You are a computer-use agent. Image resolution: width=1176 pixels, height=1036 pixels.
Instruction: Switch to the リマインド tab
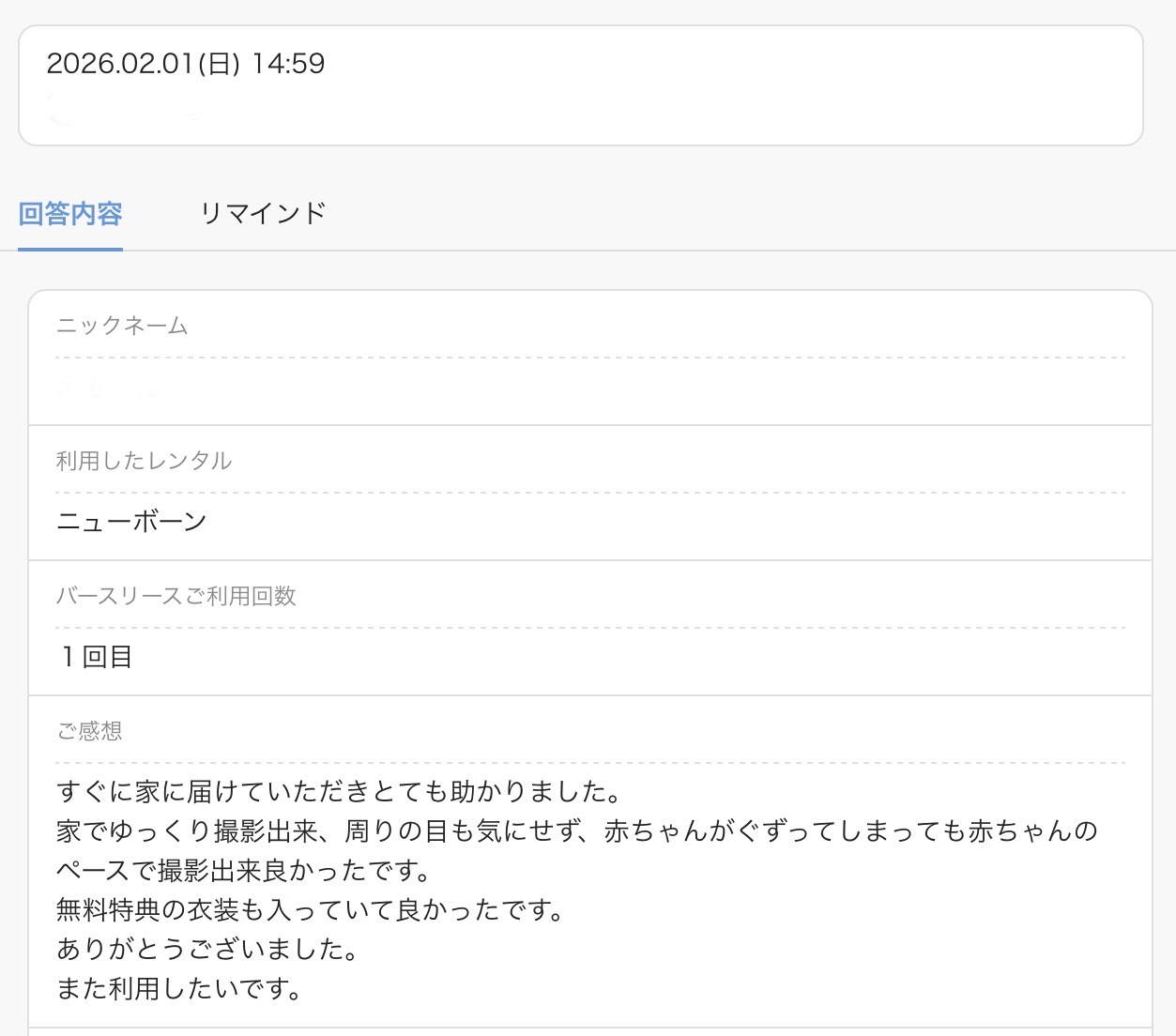point(263,213)
